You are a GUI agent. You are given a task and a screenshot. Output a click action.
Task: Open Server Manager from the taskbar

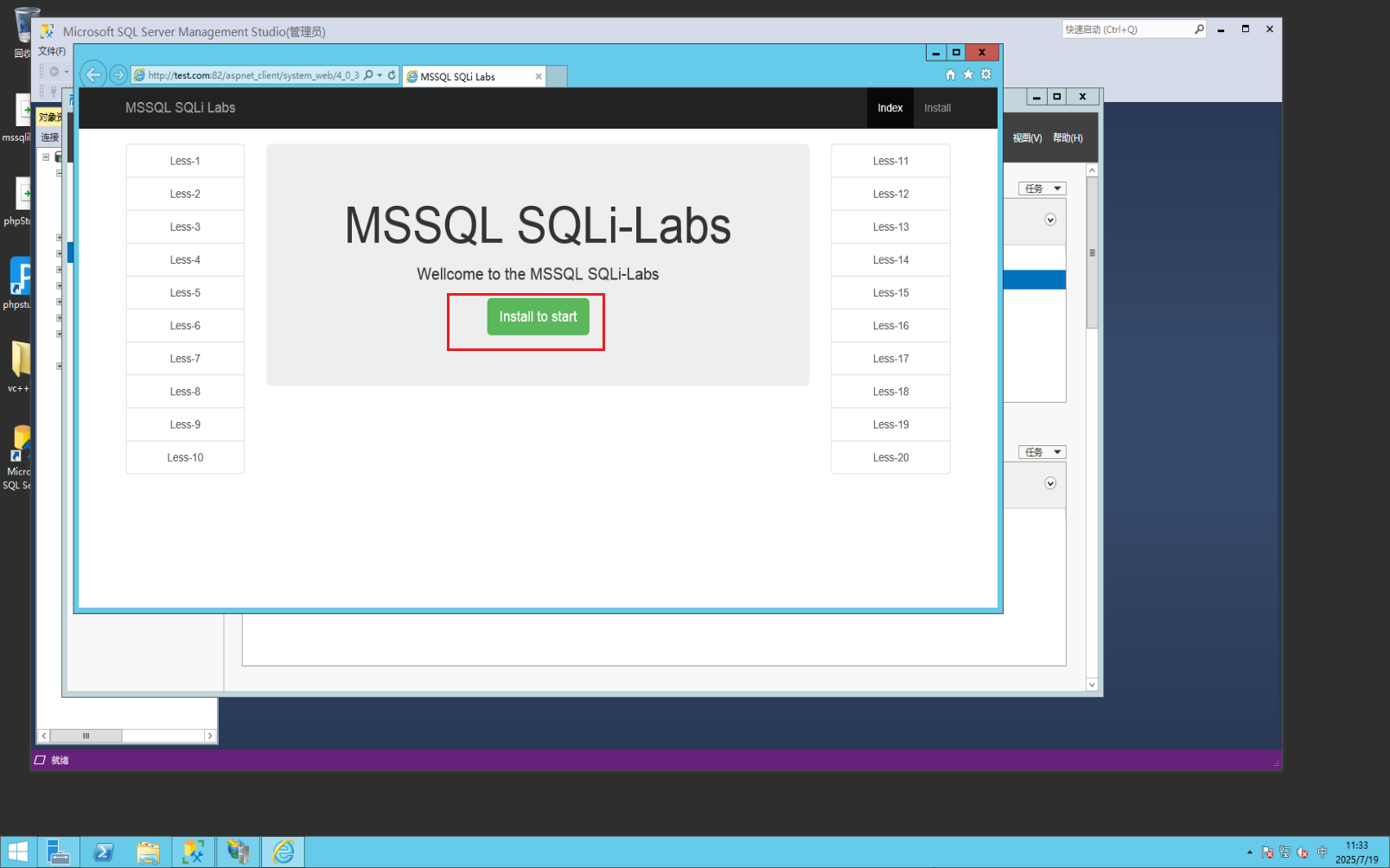pyautogui.click(x=58, y=852)
